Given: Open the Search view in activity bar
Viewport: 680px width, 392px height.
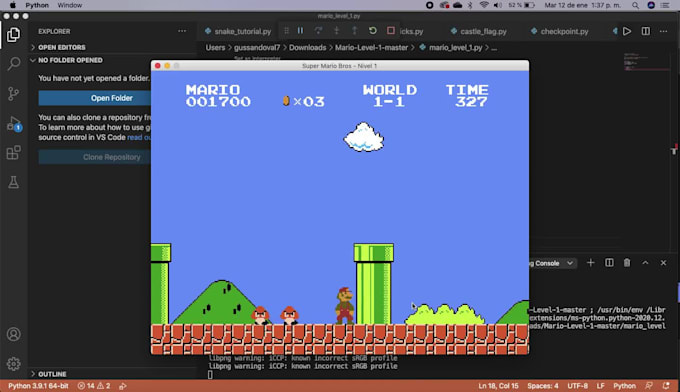Looking at the screenshot, I should click(13, 64).
